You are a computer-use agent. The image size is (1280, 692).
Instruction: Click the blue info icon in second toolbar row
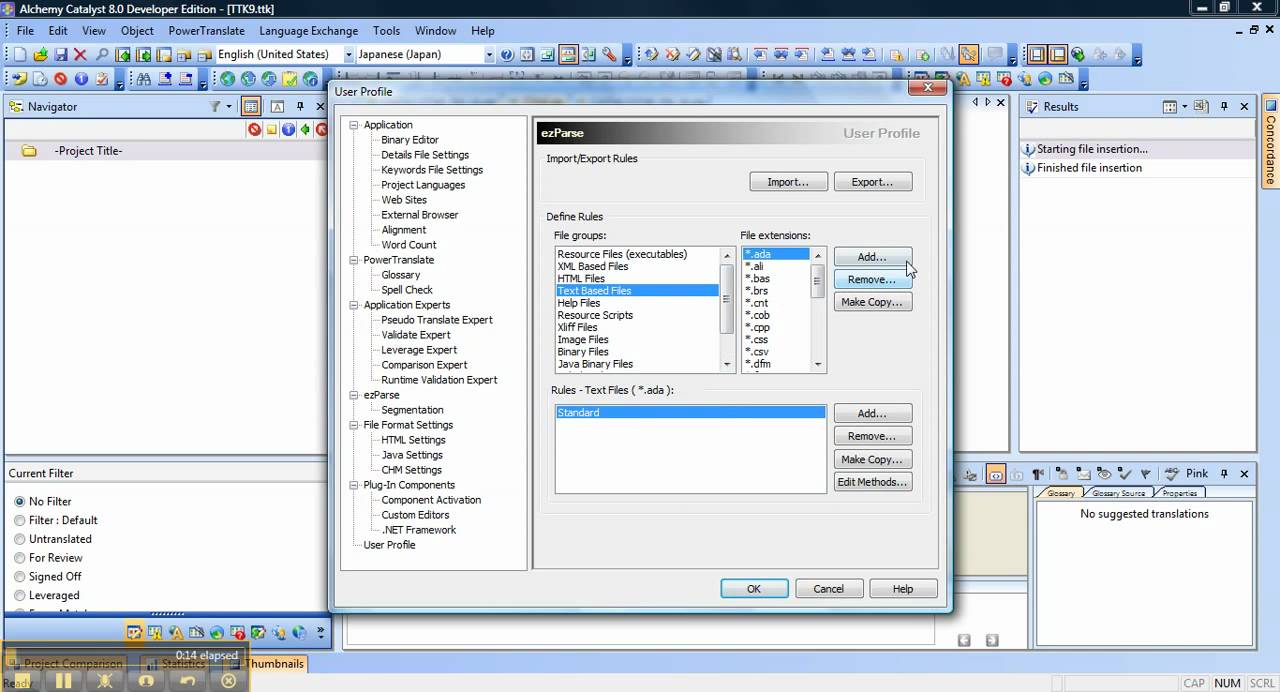(x=81, y=79)
